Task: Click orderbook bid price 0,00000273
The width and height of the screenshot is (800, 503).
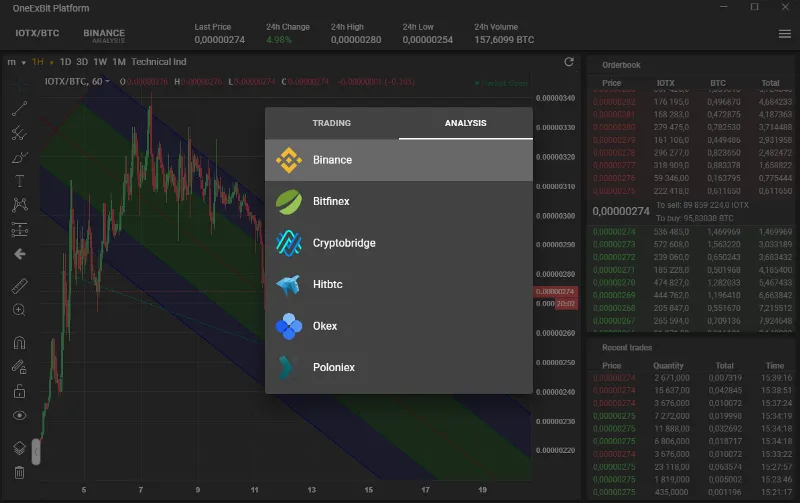Action: point(614,244)
